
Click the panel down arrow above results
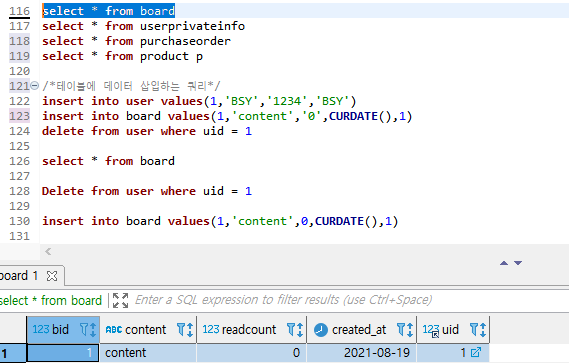pos(518,263)
